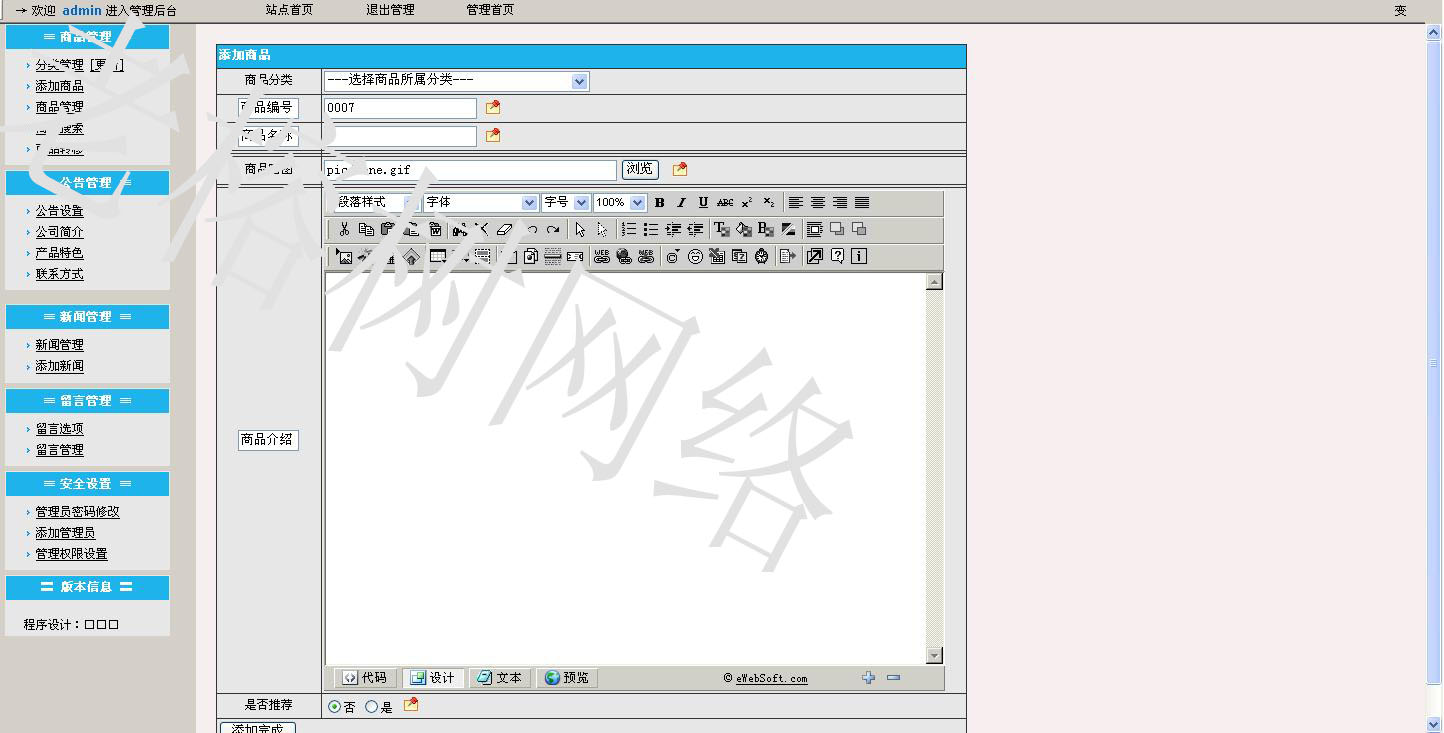Focus the 商品编号 field containing 0007
The width and height of the screenshot is (1444, 733).
400,108
